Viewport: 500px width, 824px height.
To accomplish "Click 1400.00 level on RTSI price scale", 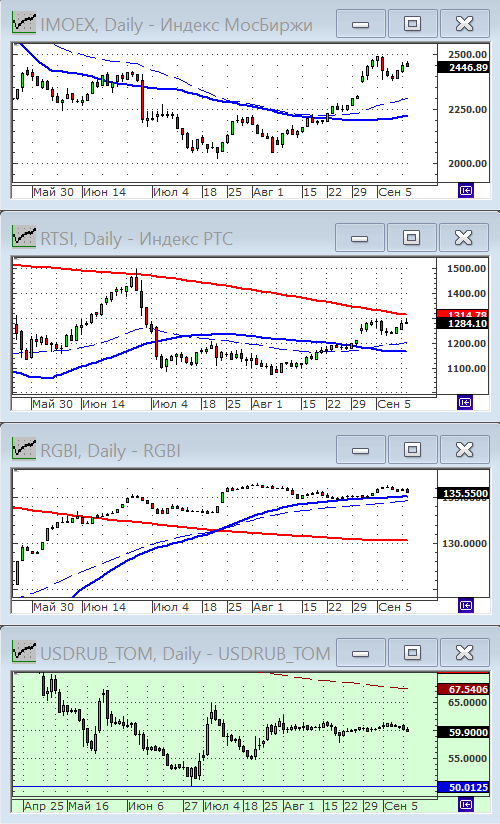I will (x=466, y=293).
